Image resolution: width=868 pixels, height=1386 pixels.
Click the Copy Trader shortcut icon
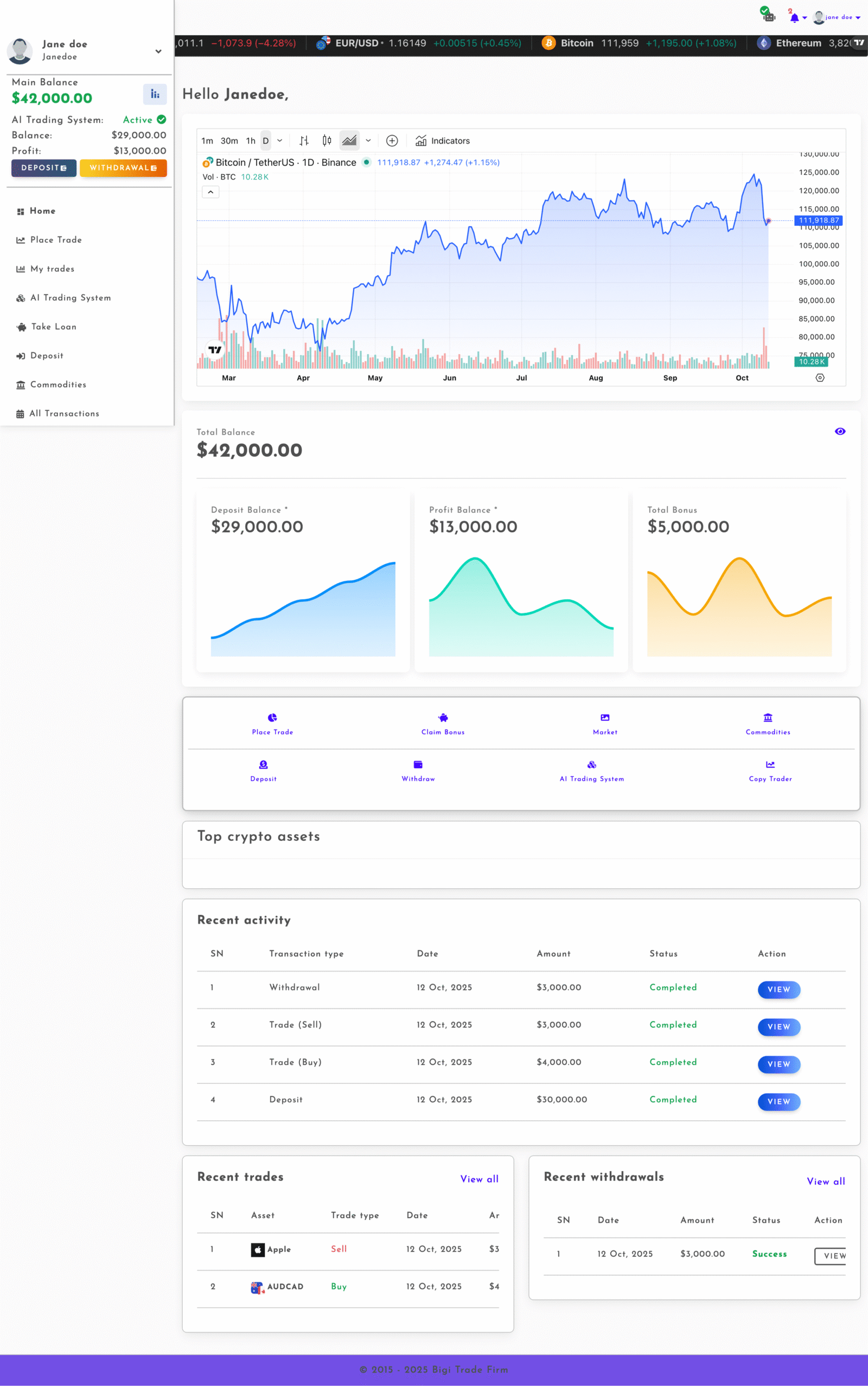(770, 764)
